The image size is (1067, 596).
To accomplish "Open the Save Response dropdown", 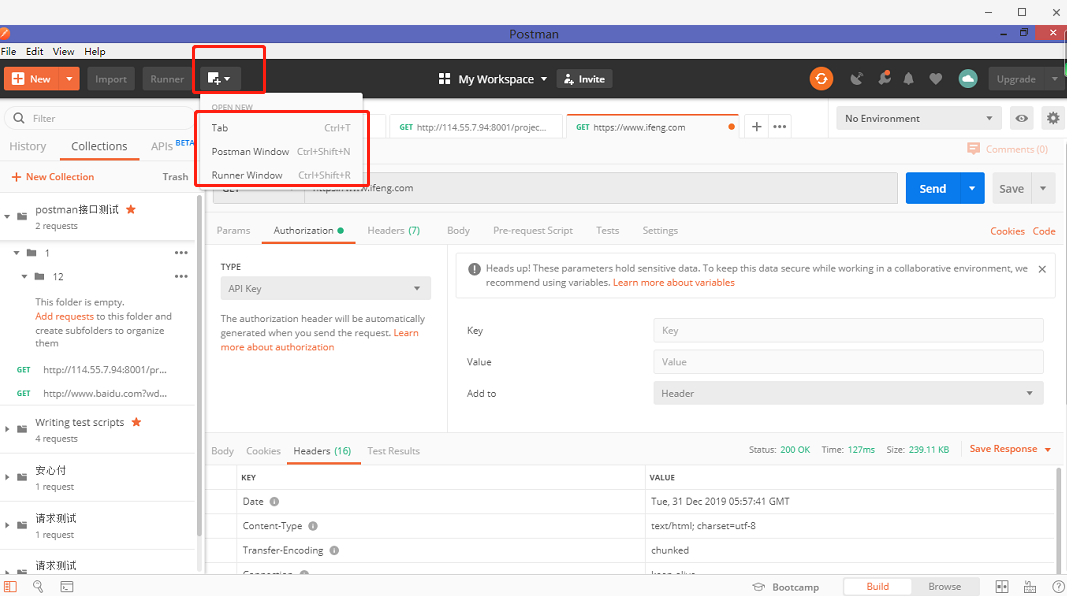I will [x=1010, y=449].
